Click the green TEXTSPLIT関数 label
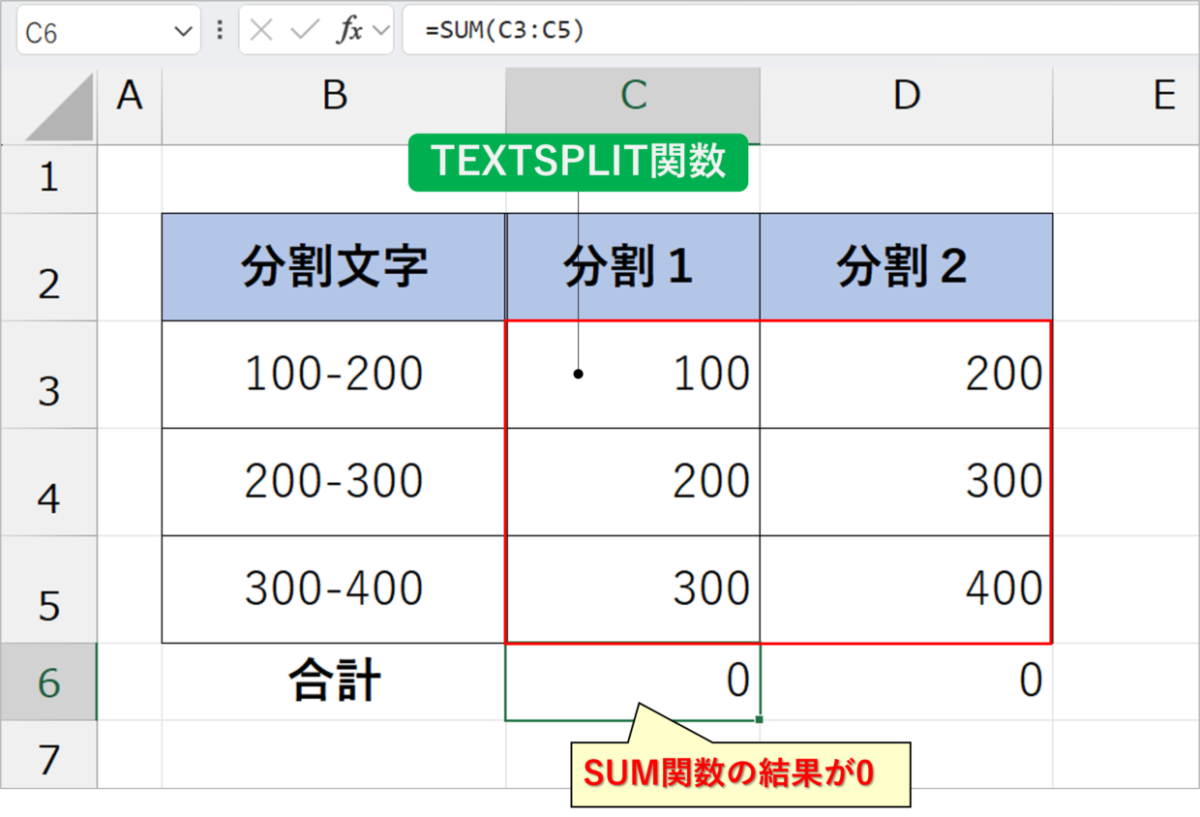This screenshot has width=1200, height=817. tap(578, 162)
